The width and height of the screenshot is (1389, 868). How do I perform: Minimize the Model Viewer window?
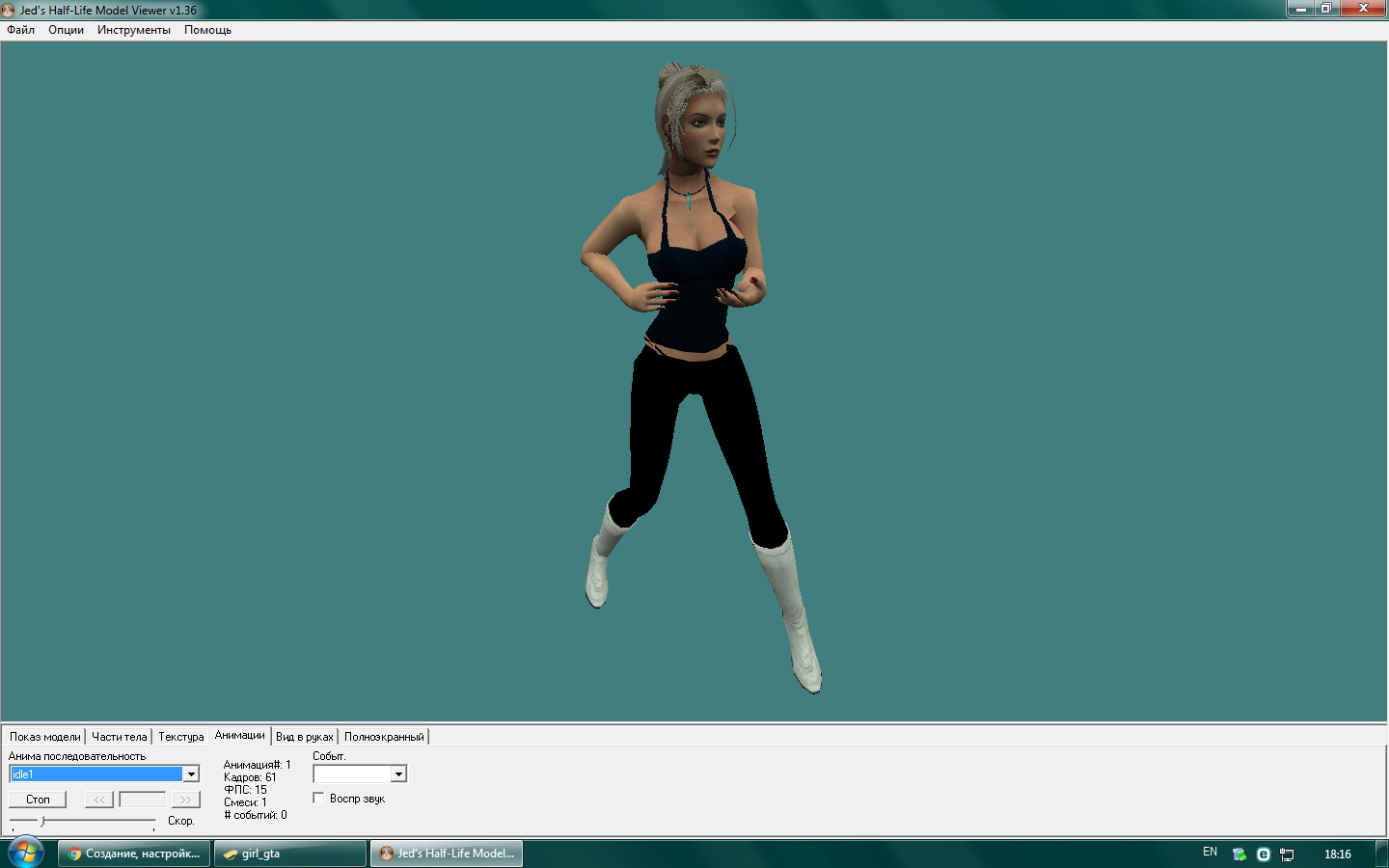[x=1300, y=9]
